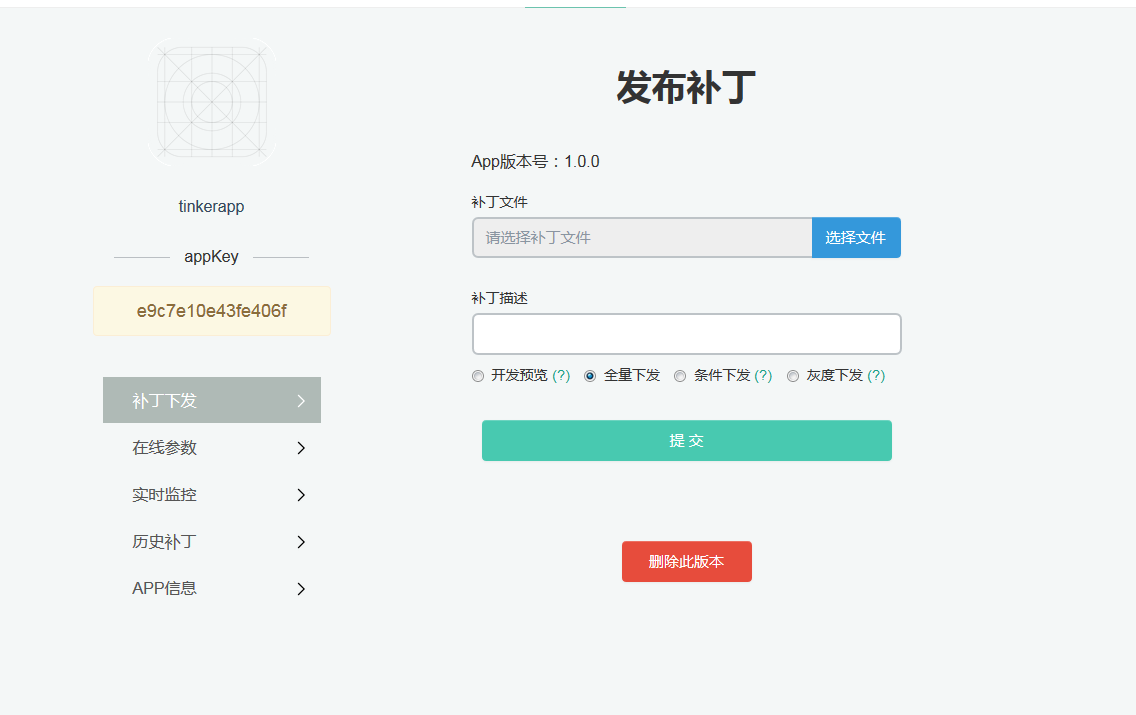Click the chevron beside 在线参数
Screen dimensions: 1136x715
click(x=300, y=448)
